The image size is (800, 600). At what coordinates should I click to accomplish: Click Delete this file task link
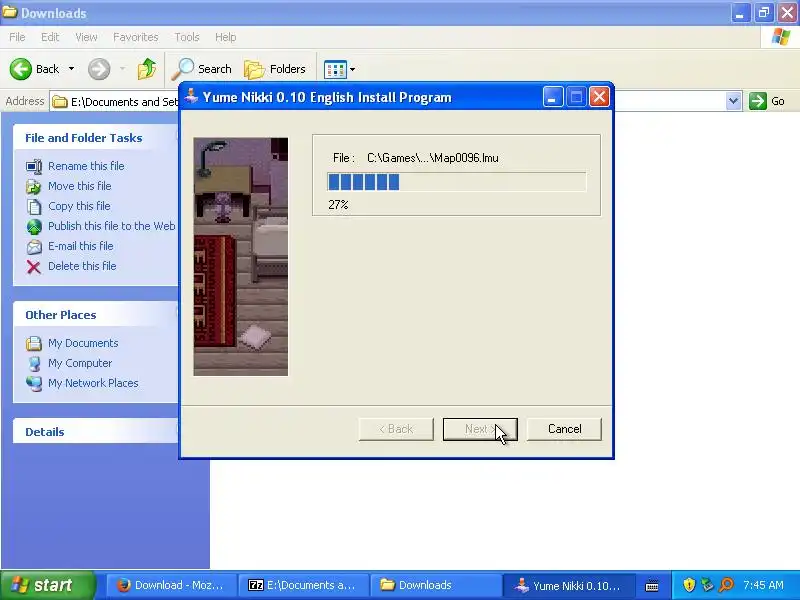(x=82, y=266)
